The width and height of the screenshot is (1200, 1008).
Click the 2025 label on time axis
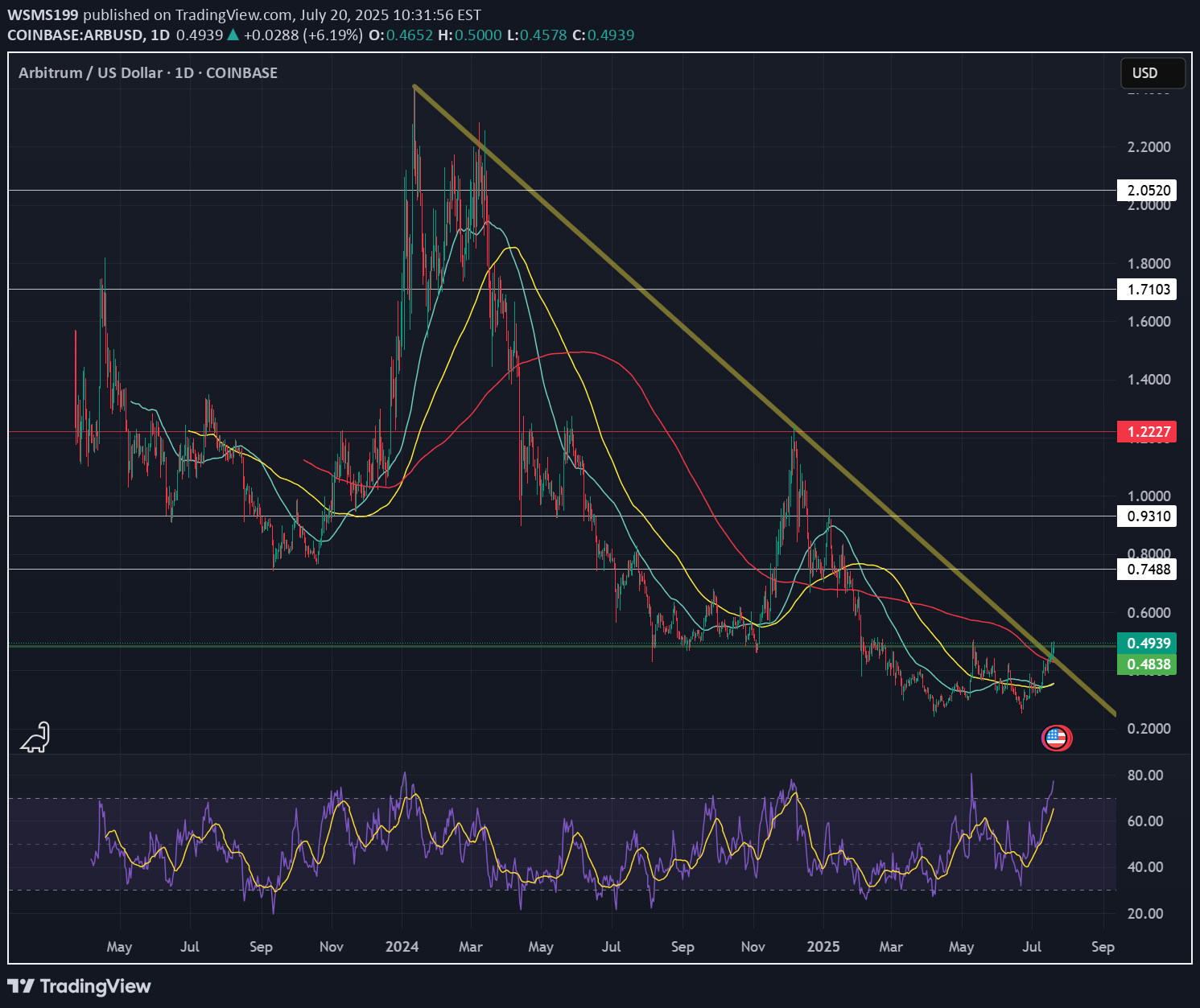coord(823,947)
